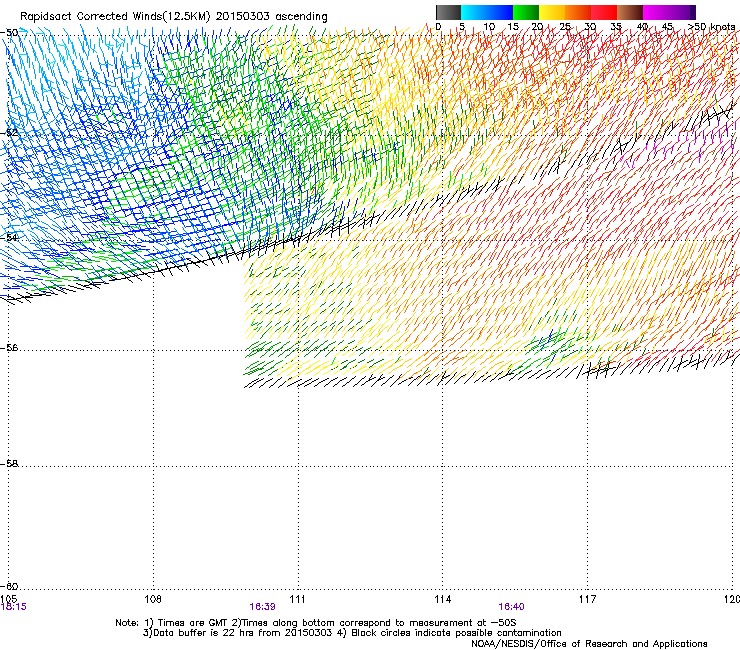Screen dimensions: 740x650
Task: Click the latitude label '-52'
Action: click(x=9, y=132)
